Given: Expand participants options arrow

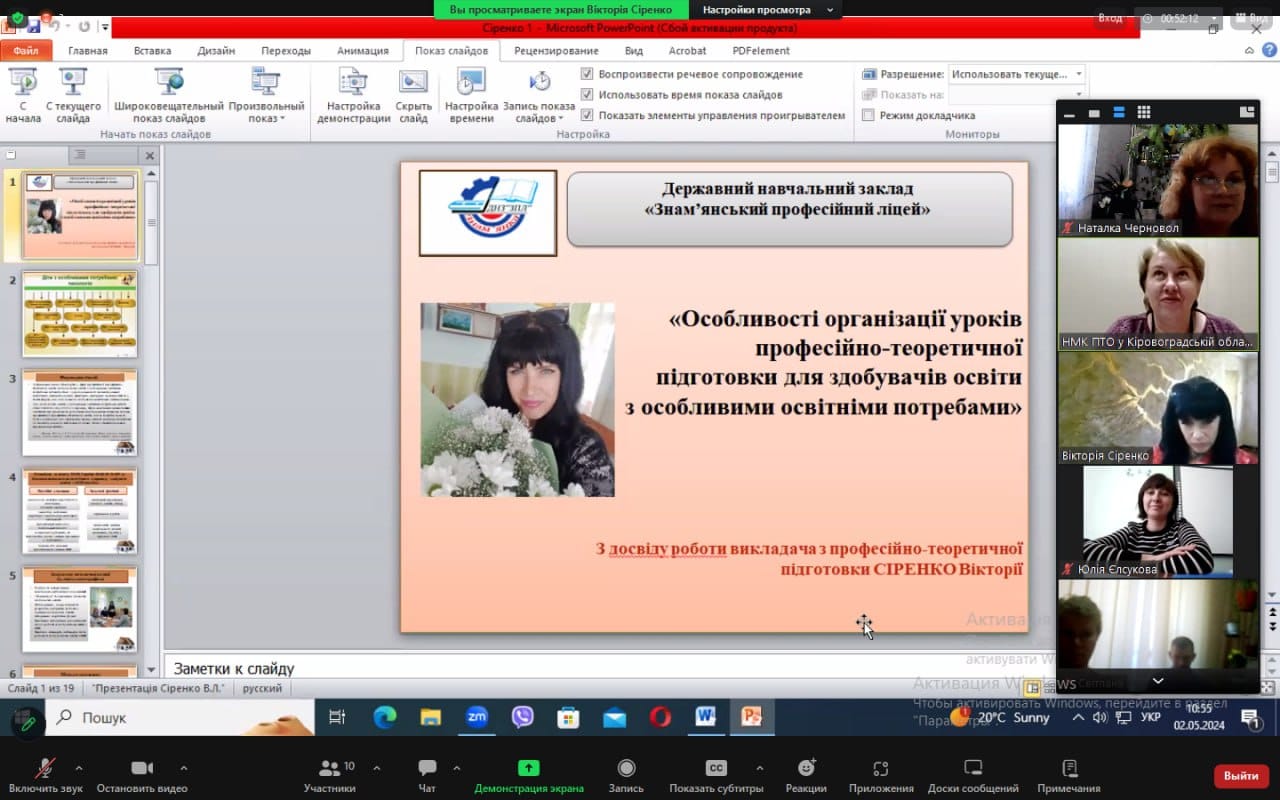Looking at the screenshot, I should 376,768.
